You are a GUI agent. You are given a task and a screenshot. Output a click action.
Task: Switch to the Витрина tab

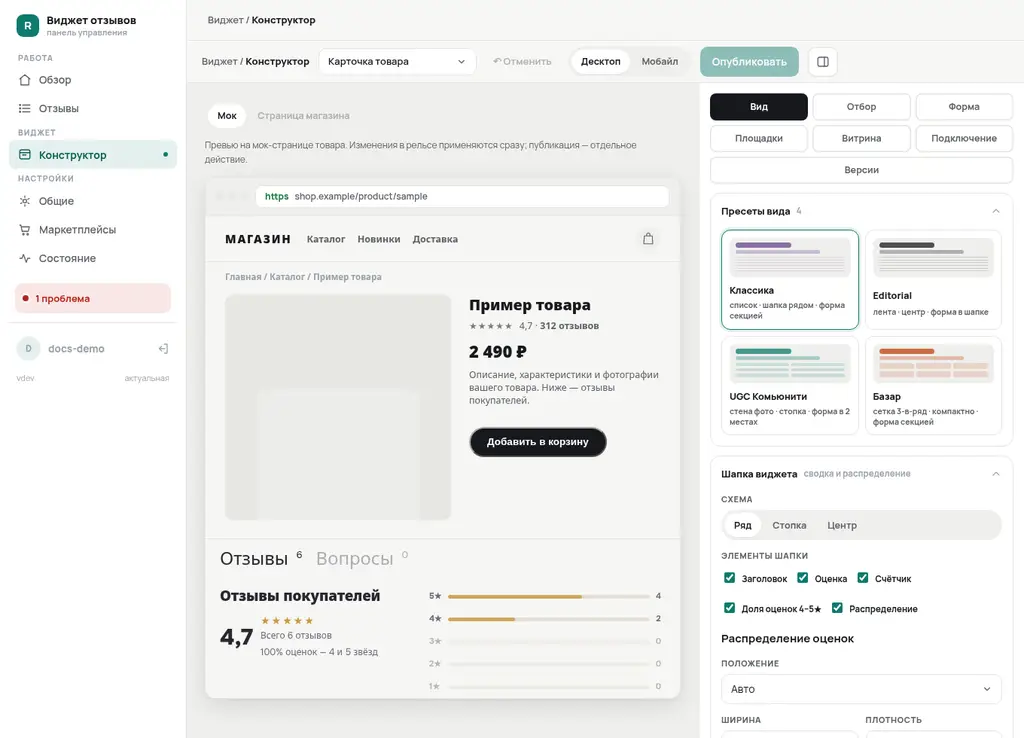click(x=861, y=138)
